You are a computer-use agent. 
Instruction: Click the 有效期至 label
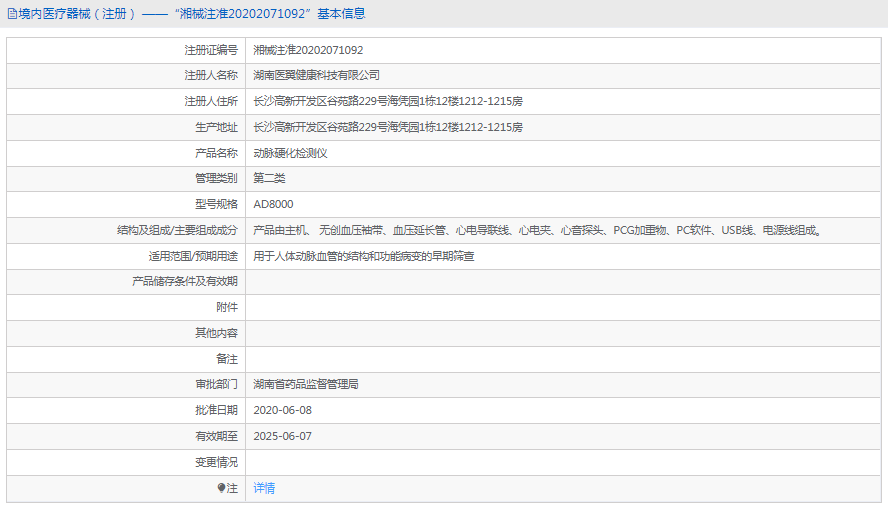tap(216, 437)
